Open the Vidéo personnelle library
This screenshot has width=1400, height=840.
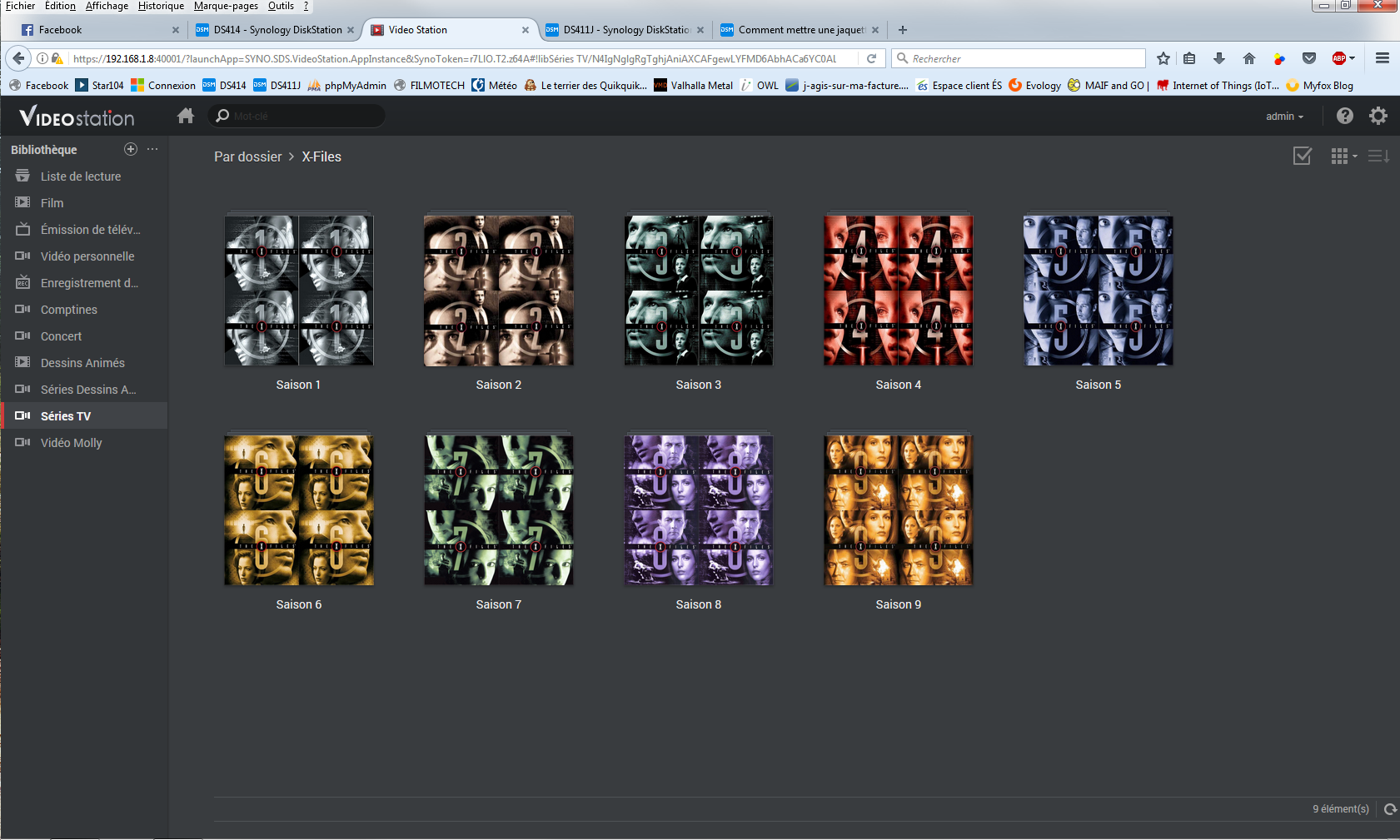(x=84, y=256)
